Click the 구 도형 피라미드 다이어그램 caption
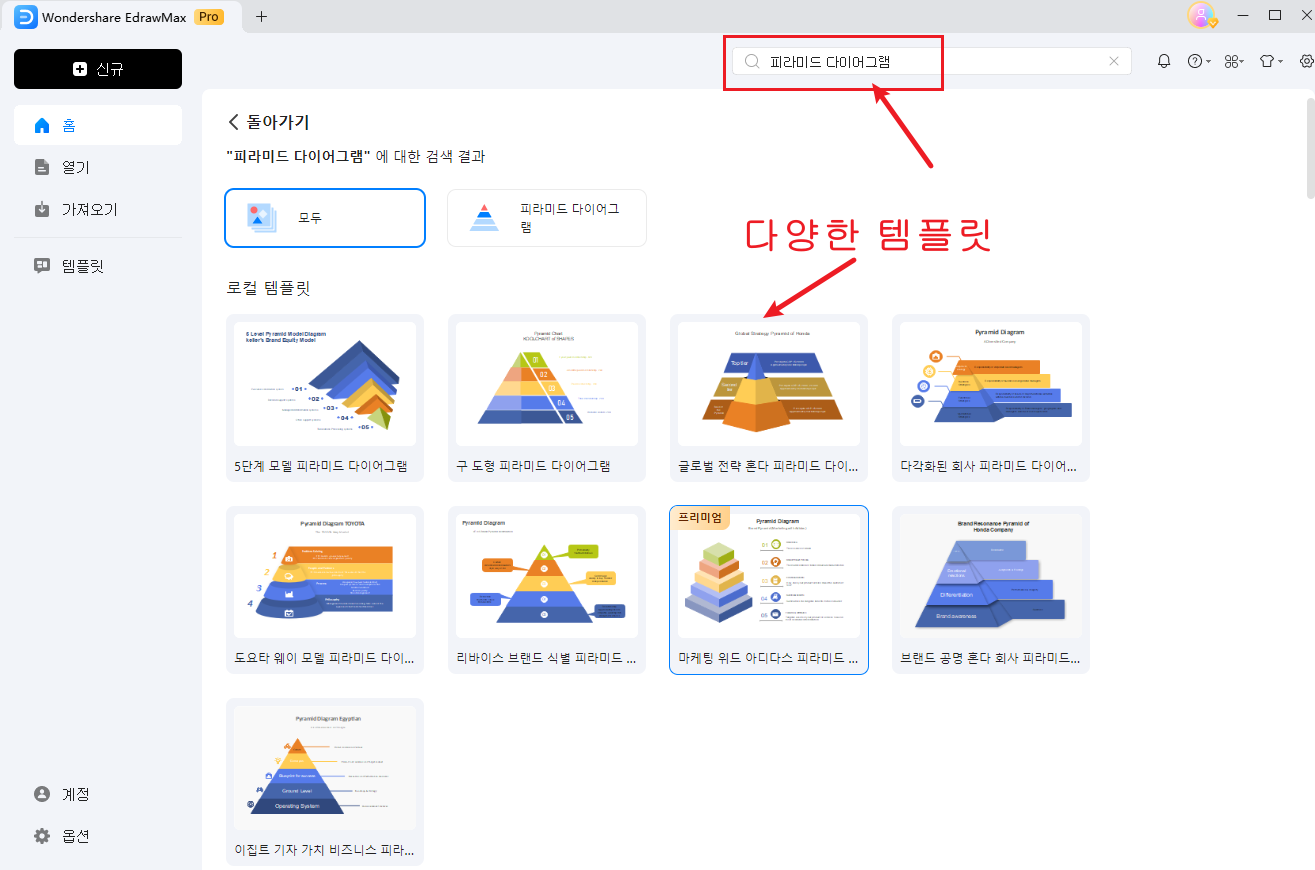Screen dimensions: 1315x870 click(533, 466)
